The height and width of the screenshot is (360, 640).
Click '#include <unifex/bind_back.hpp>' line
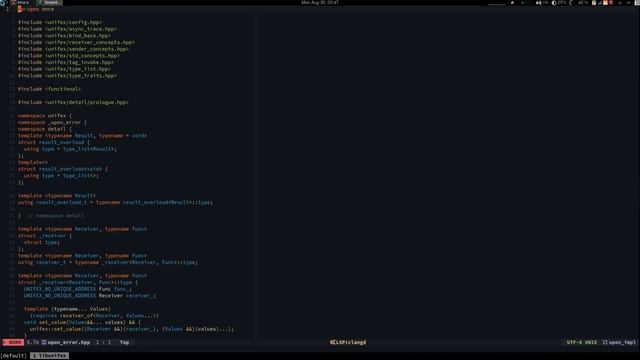point(64,36)
